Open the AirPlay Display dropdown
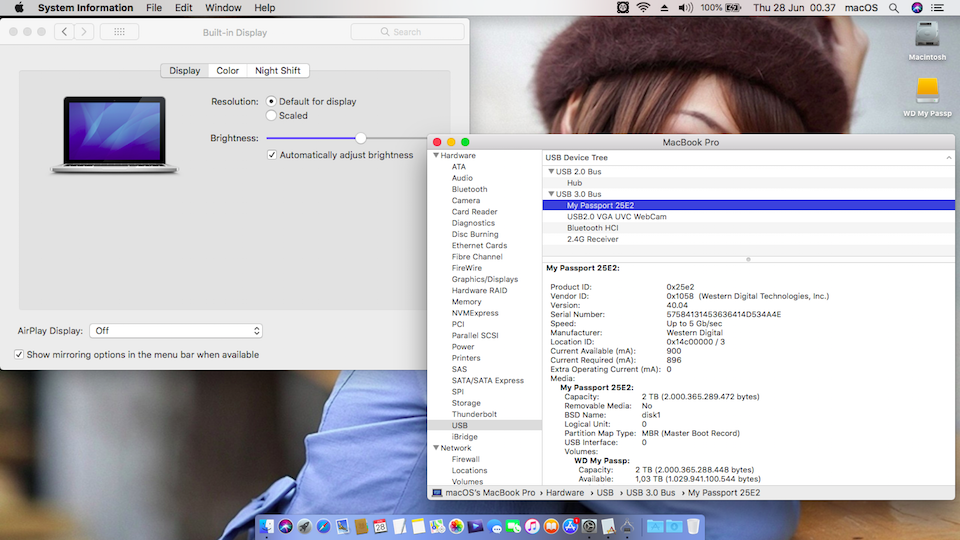Viewport: 960px width, 540px height. pyautogui.click(x=176, y=331)
